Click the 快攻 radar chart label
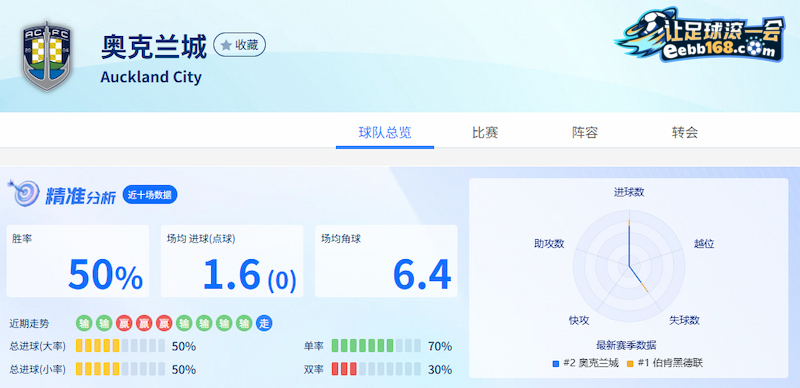 click(579, 320)
